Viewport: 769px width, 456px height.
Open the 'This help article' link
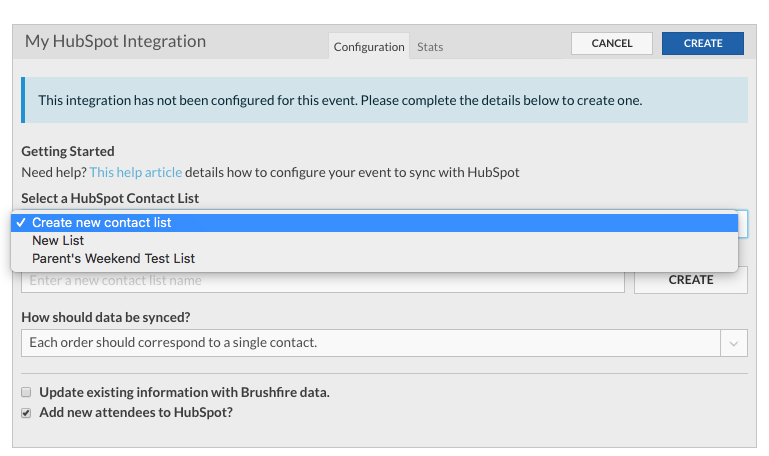pyautogui.click(x=136, y=173)
